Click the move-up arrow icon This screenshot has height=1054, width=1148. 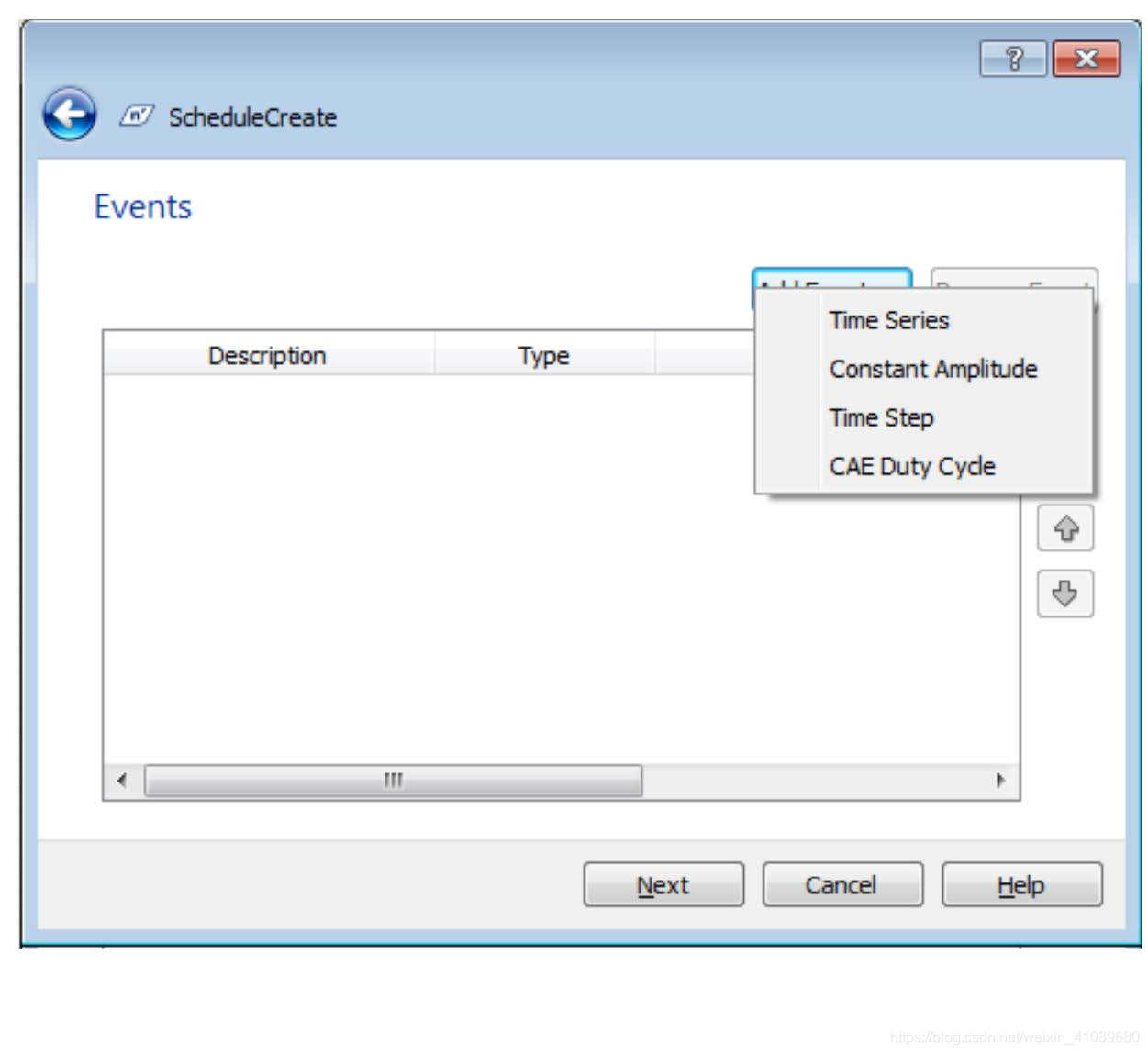(1064, 528)
